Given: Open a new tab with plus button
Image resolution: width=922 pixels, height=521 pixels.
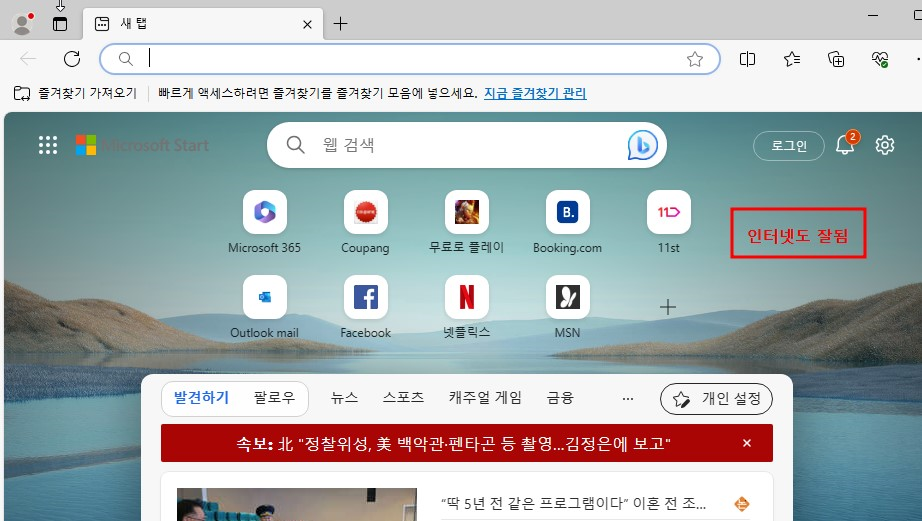Looking at the screenshot, I should click(x=340, y=24).
